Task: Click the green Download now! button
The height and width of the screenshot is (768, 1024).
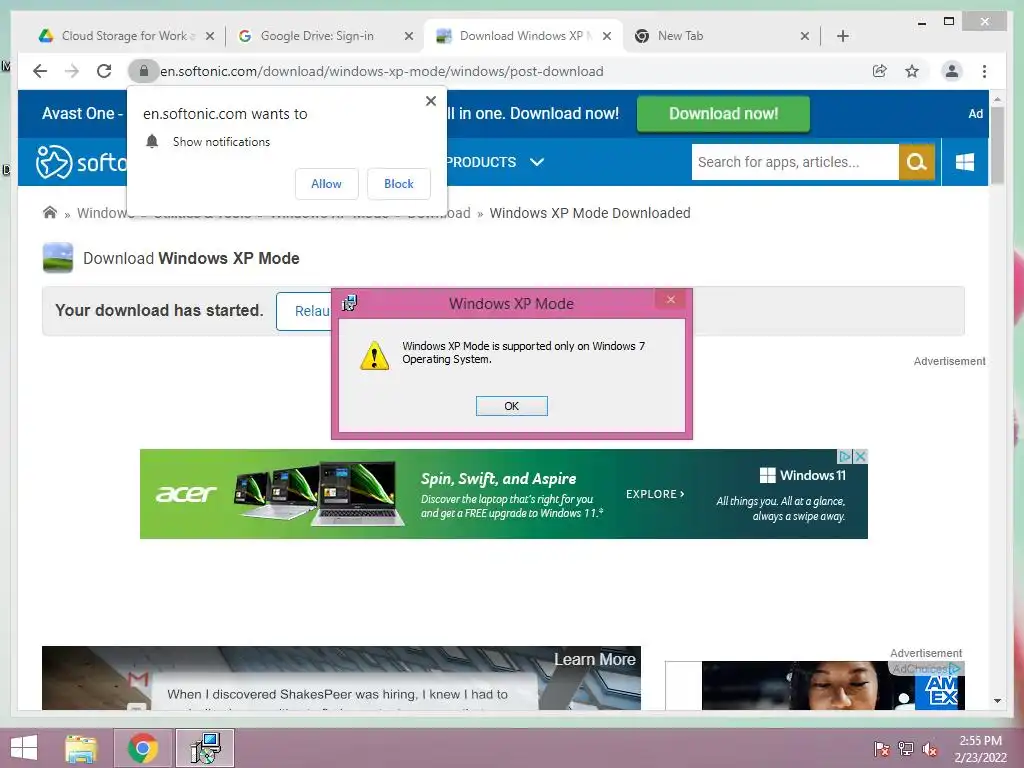Action: pyautogui.click(x=723, y=114)
